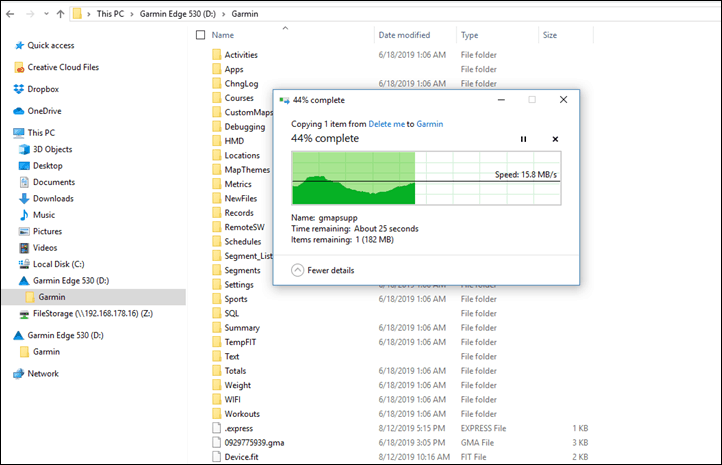Select the WIFI folder
The height and width of the screenshot is (465, 722).
[x=233, y=400]
